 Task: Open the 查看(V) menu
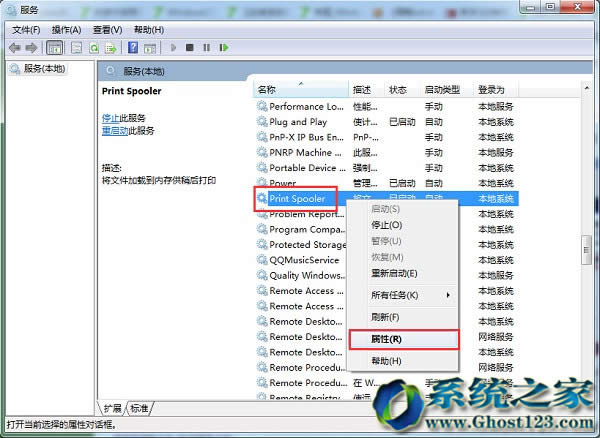point(108,30)
